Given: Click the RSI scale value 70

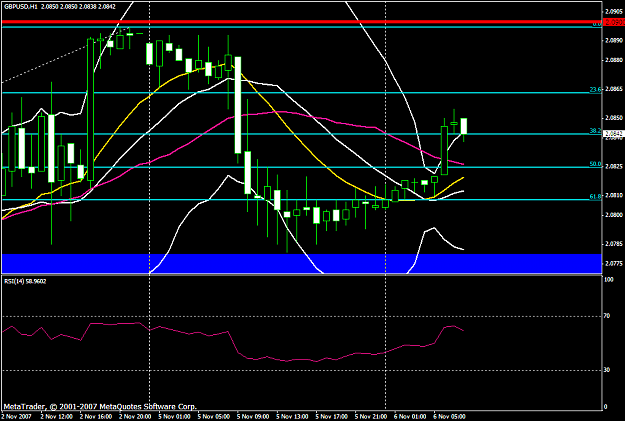Looking at the screenshot, I should coord(607,316).
